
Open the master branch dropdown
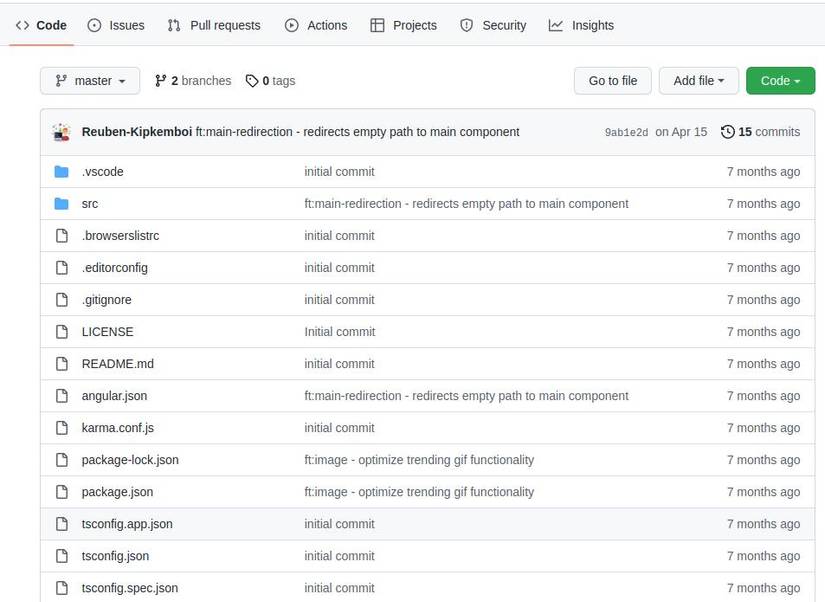click(x=89, y=81)
